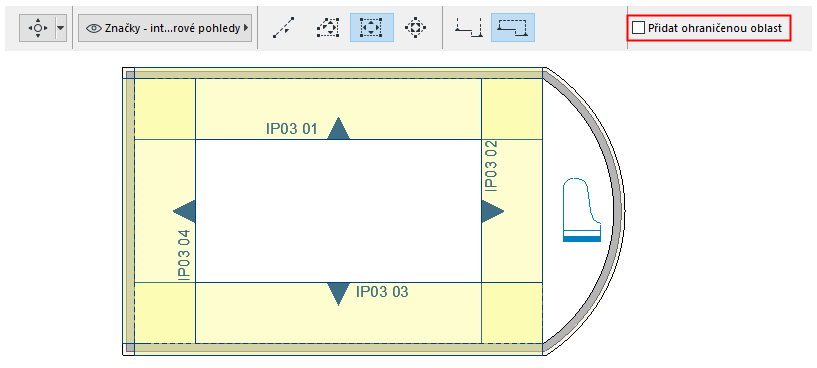Choose the open boundary line option icon
817x368 pixels.
coord(469,28)
